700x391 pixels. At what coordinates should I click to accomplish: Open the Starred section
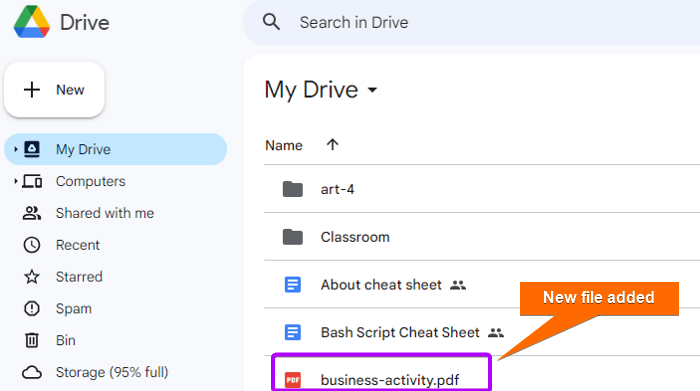79,277
